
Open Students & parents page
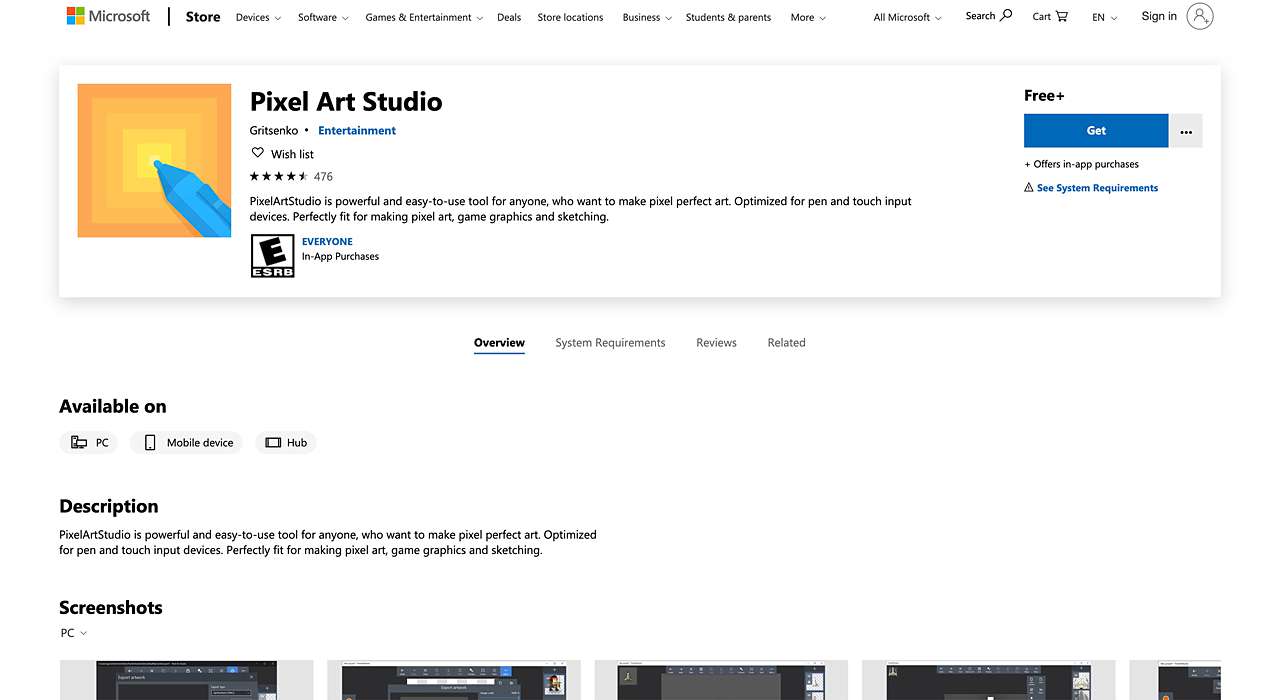tap(728, 17)
